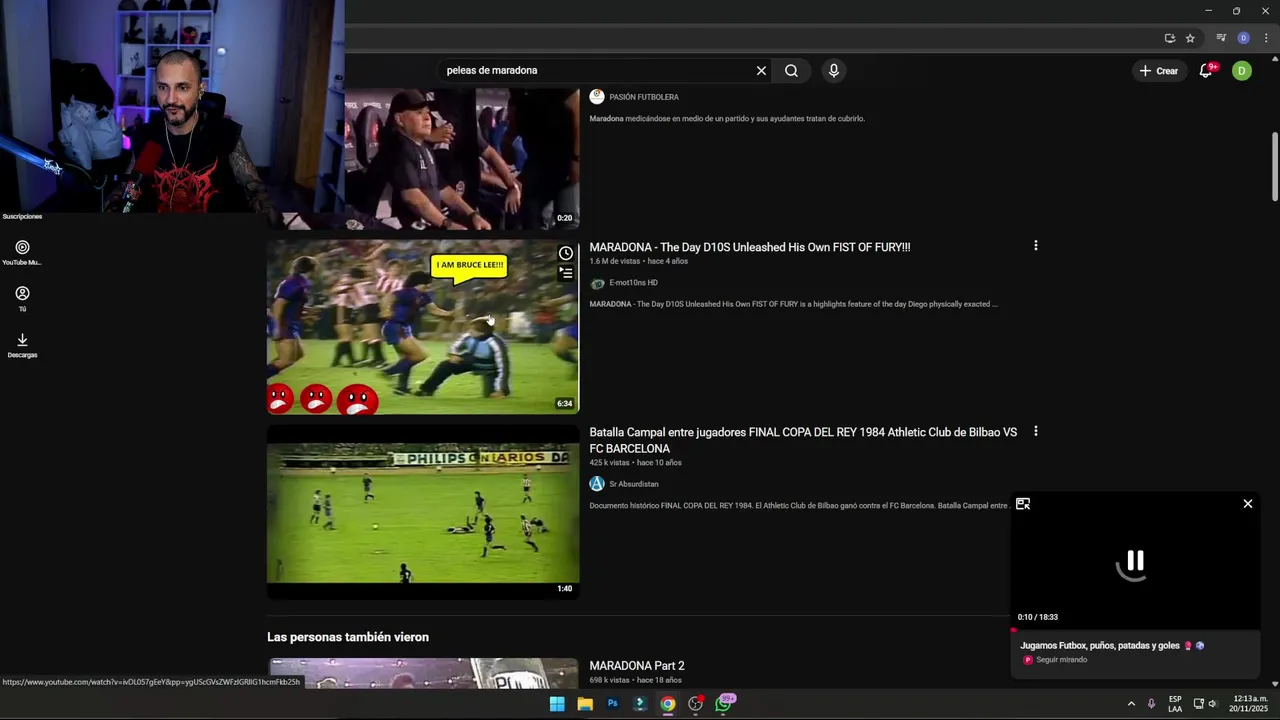Screen dimensions: 1280x720
Task: Bookmark this page with the star icon
Action: point(1190,38)
